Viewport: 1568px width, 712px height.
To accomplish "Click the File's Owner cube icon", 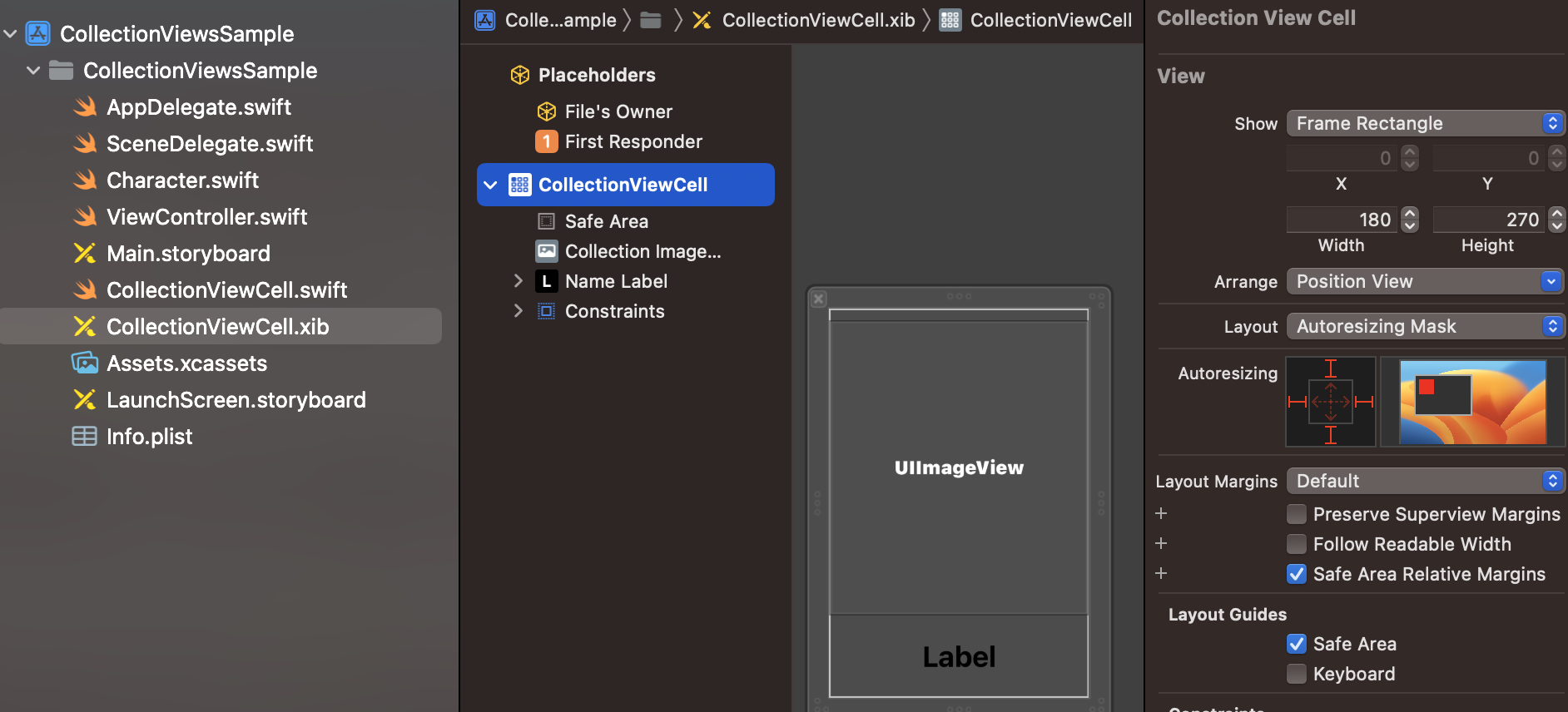I will coord(547,111).
